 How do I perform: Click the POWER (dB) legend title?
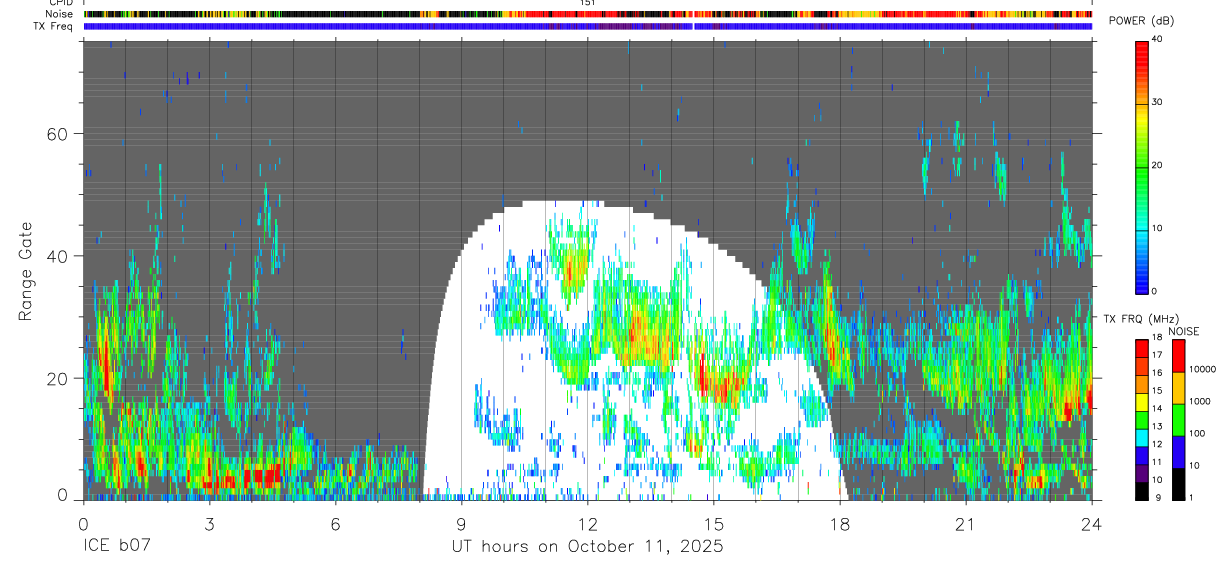[x=1141, y=22]
